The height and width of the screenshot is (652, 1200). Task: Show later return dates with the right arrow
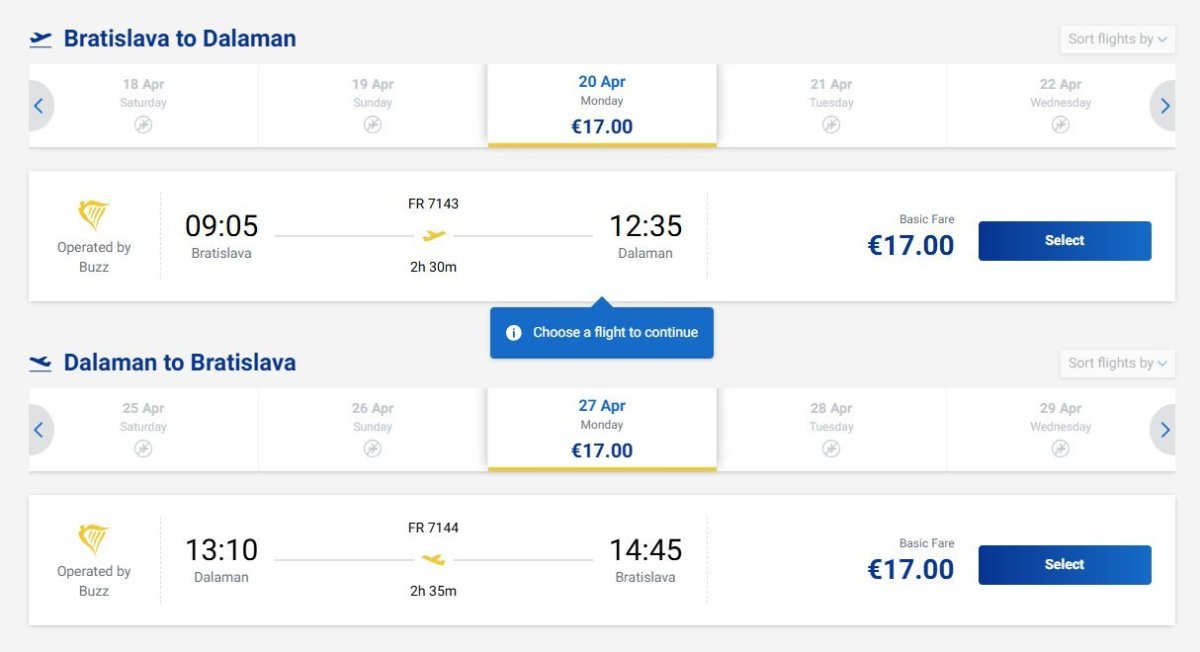click(x=1165, y=430)
